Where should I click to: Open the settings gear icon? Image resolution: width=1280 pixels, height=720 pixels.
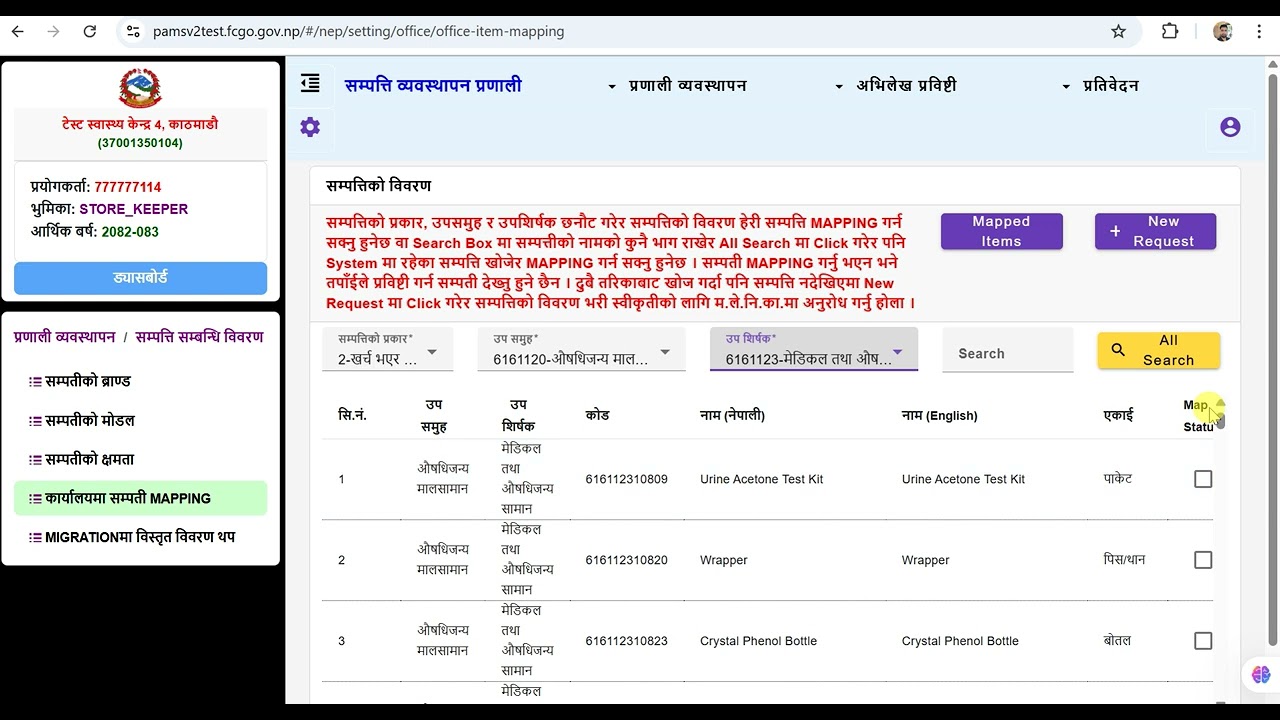310,127
